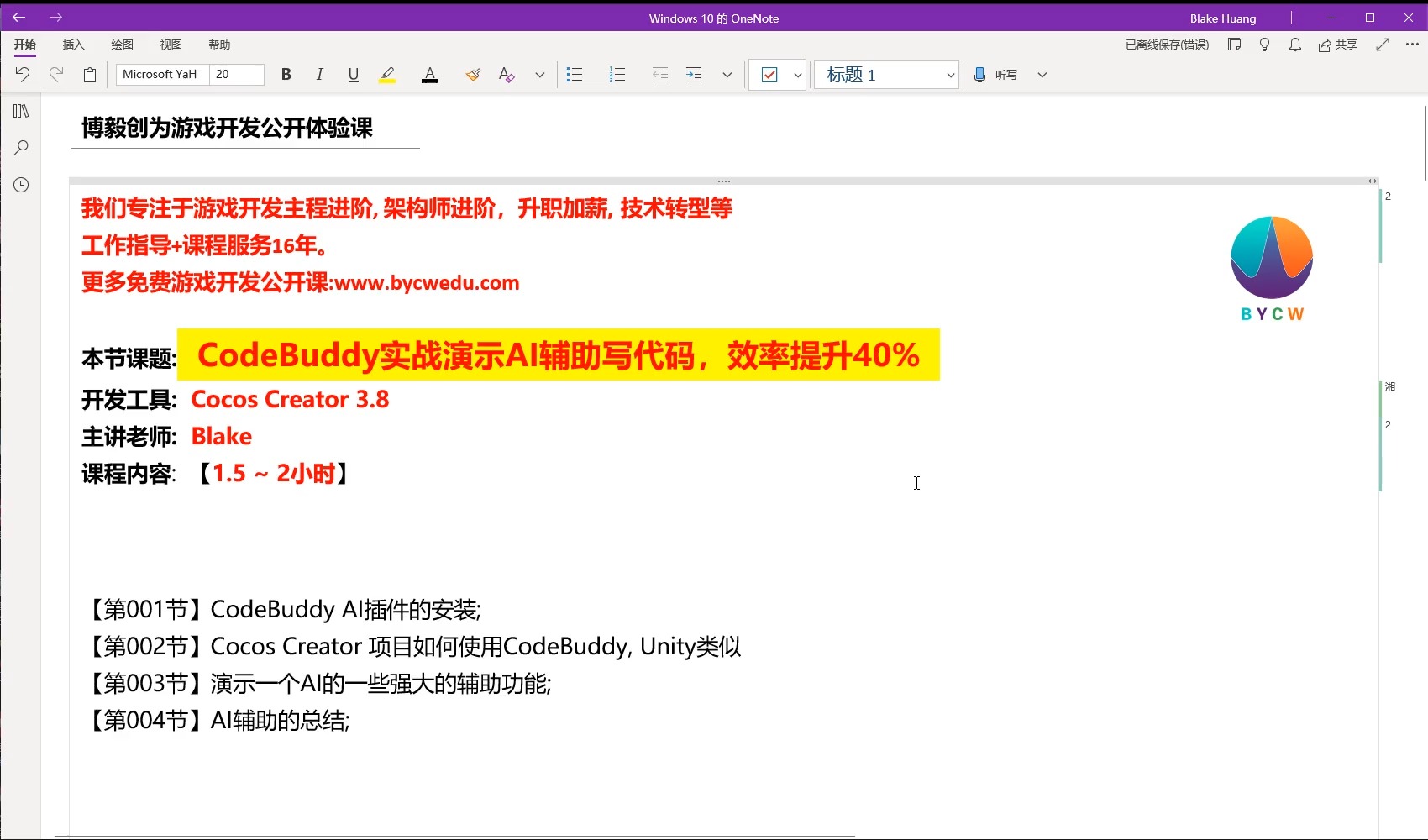1428x840 pixels.
Task: Toggle italic formatting
Action: click(320, 75)
